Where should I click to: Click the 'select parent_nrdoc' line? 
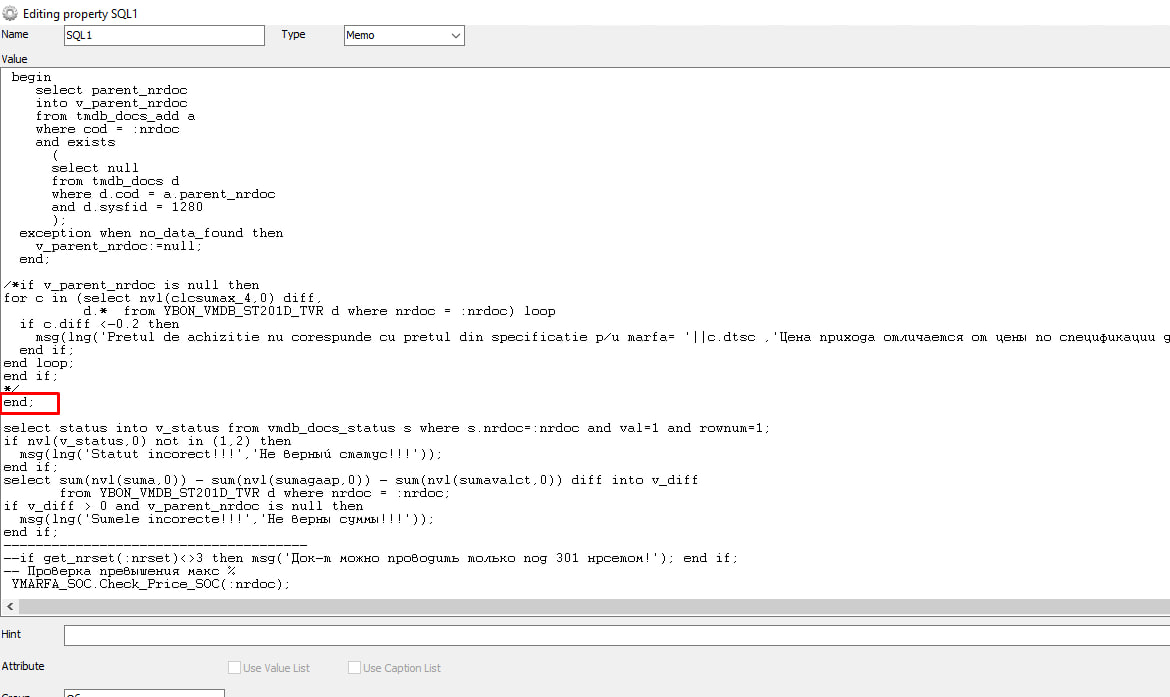[x=111, y=90]
